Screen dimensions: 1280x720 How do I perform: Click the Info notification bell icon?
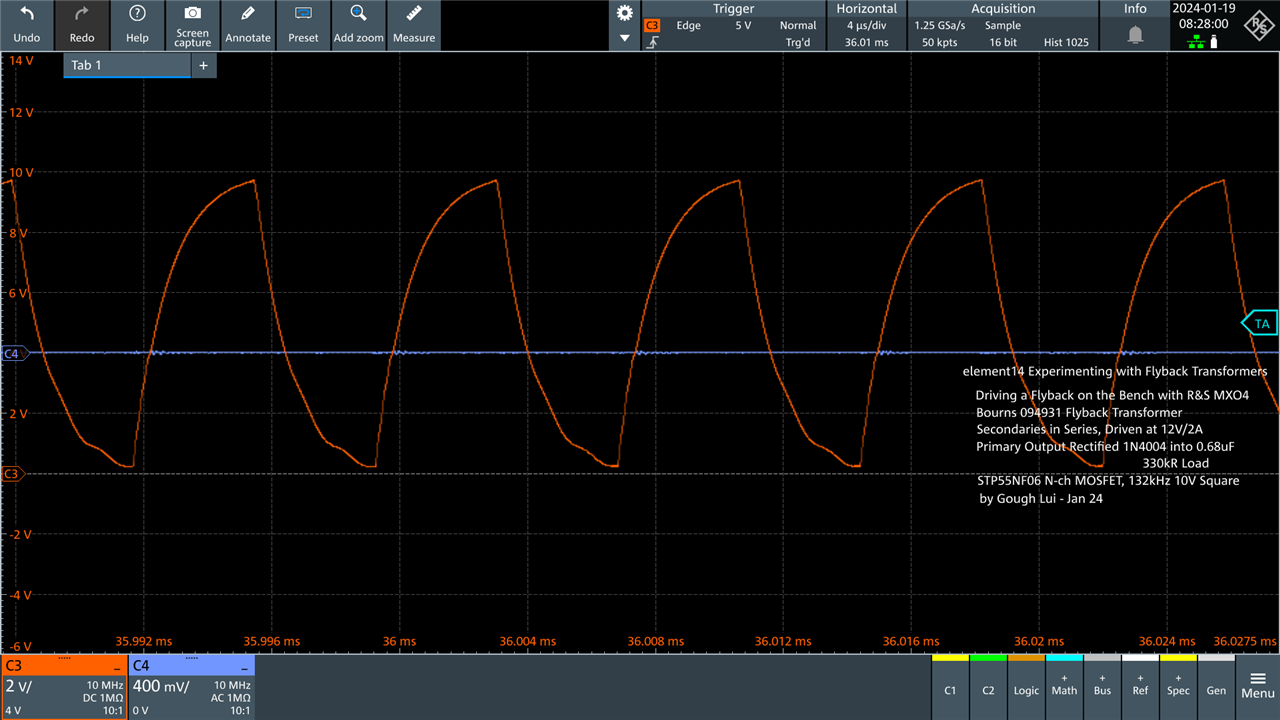tap(1135, 35)
